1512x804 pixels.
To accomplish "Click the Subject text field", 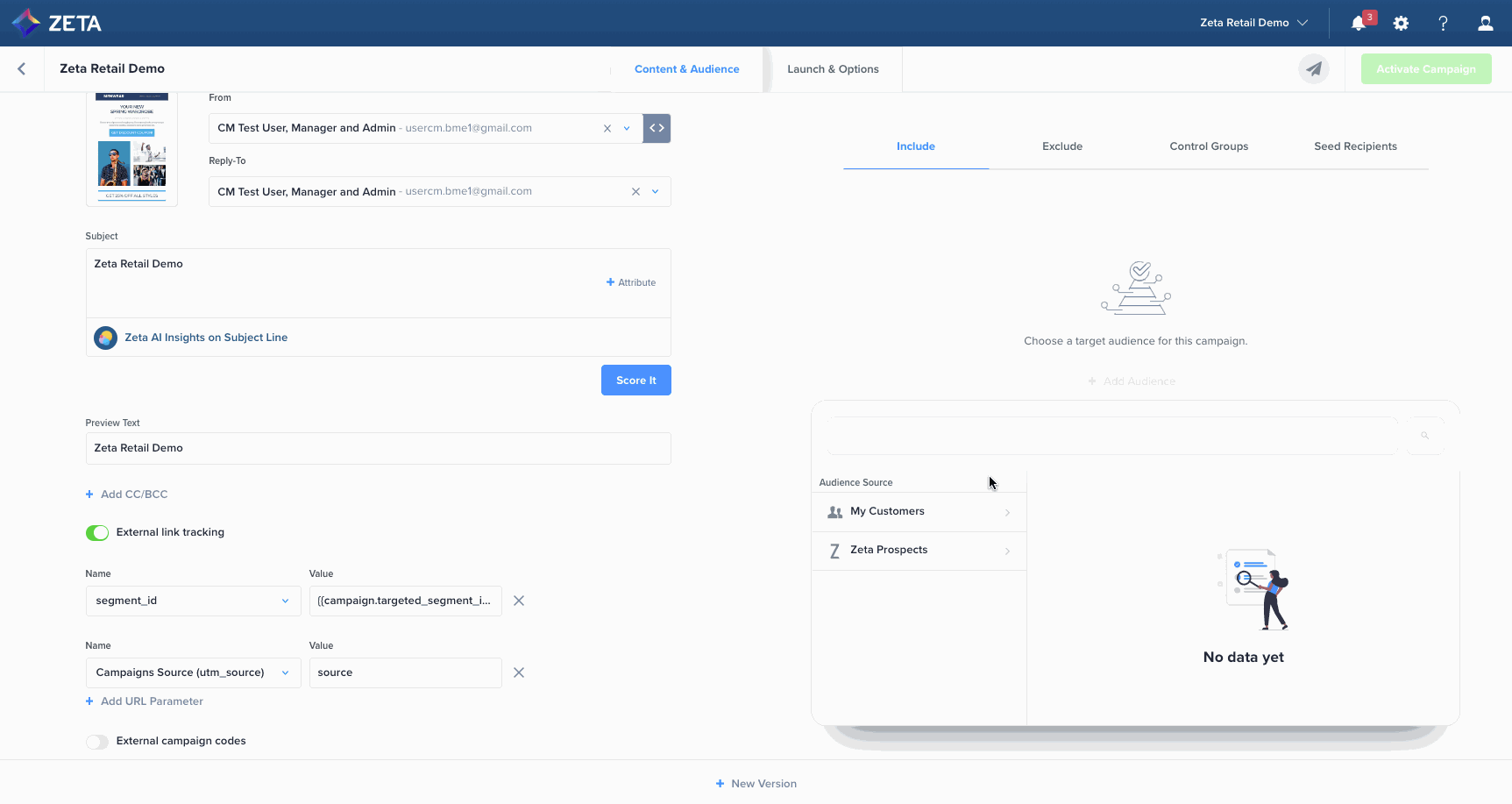I will tap(379, 283).
